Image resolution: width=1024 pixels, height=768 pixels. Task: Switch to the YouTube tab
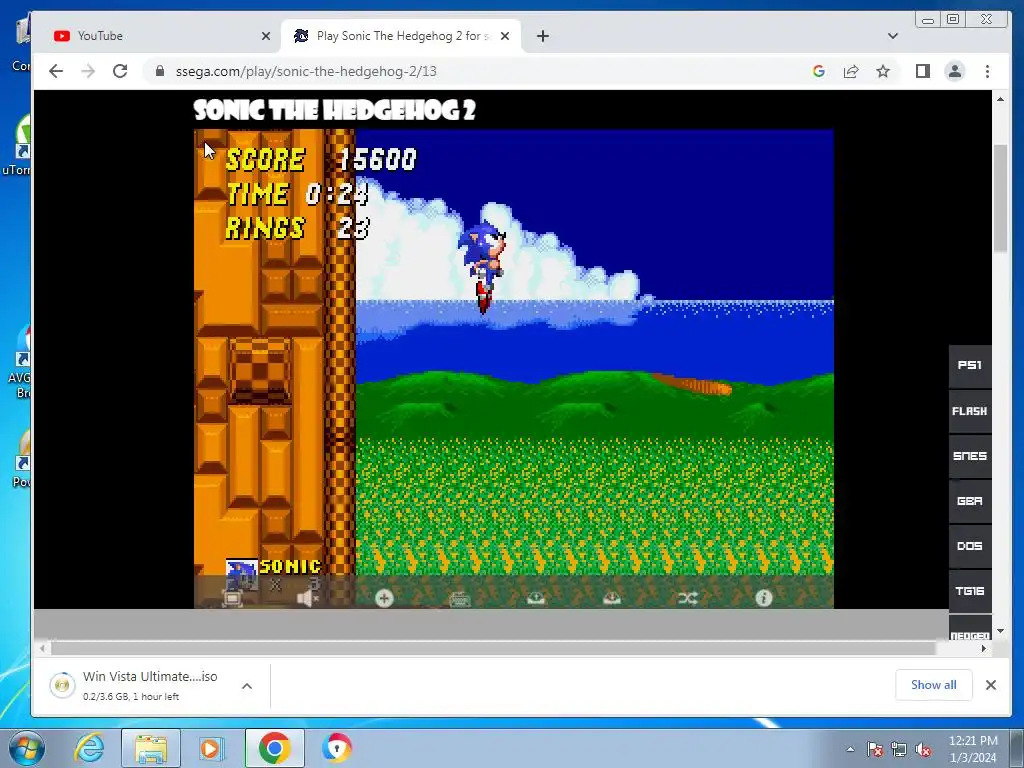[161, 36]
